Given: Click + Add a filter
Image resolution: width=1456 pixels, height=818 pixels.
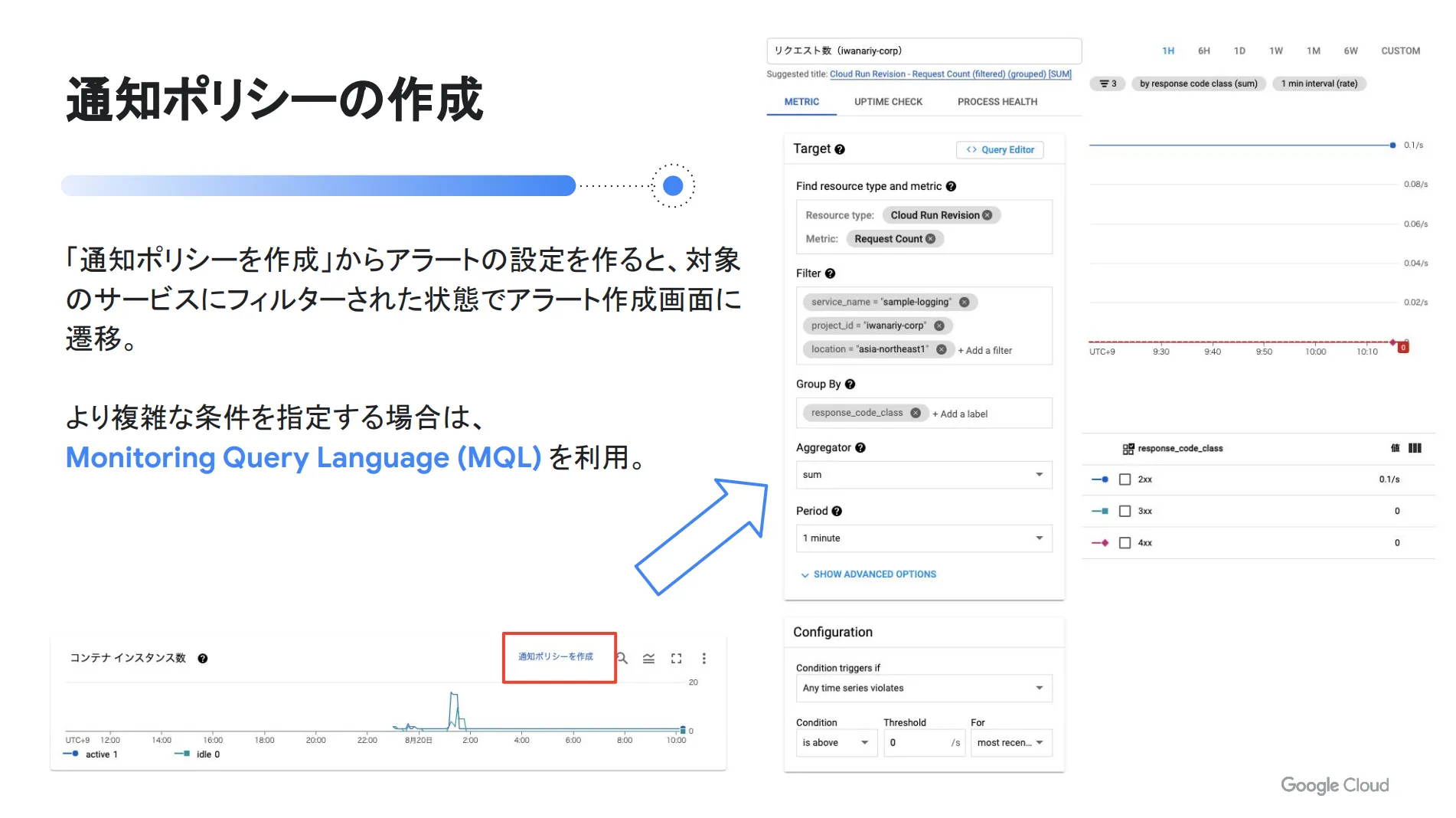Looking at the screenshot, I should pos(985,351).
